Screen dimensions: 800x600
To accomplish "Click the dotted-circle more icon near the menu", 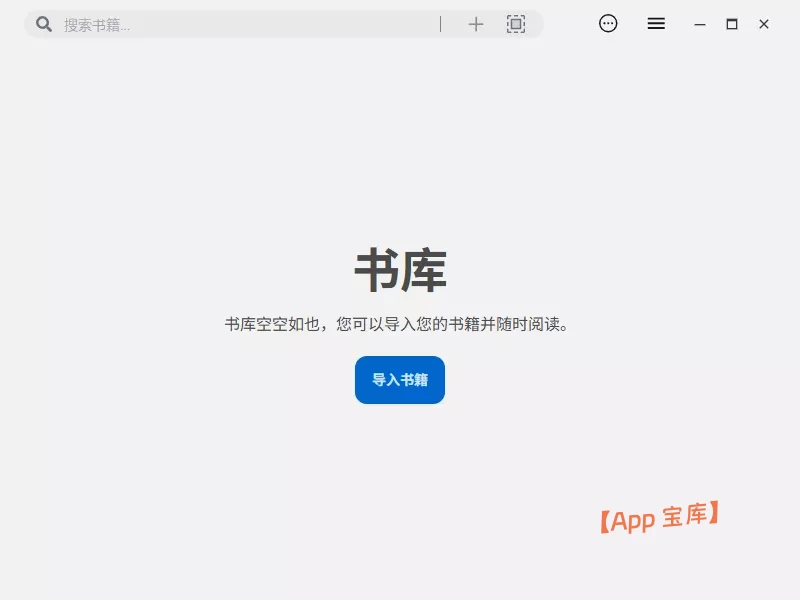I will [607, 23].
